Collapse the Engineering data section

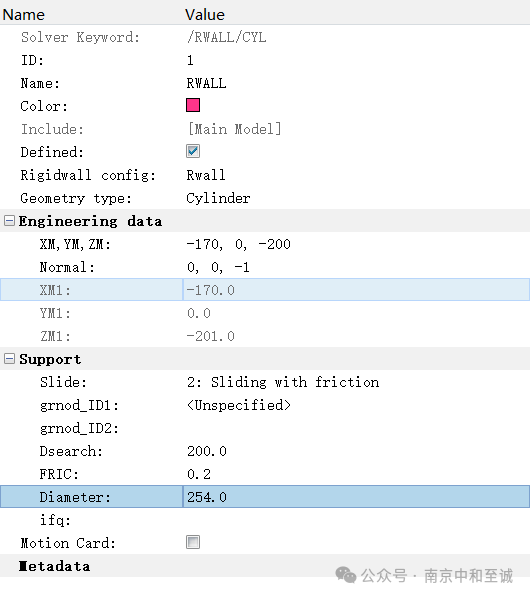click(x=9, y=221)
